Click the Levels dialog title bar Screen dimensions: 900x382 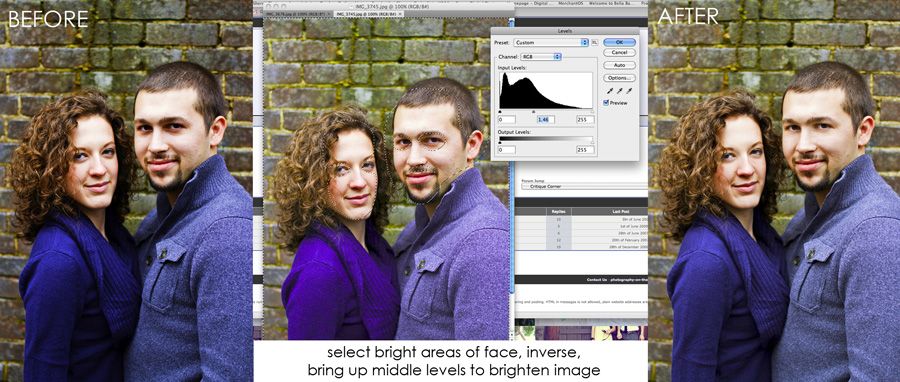[565, 31]
